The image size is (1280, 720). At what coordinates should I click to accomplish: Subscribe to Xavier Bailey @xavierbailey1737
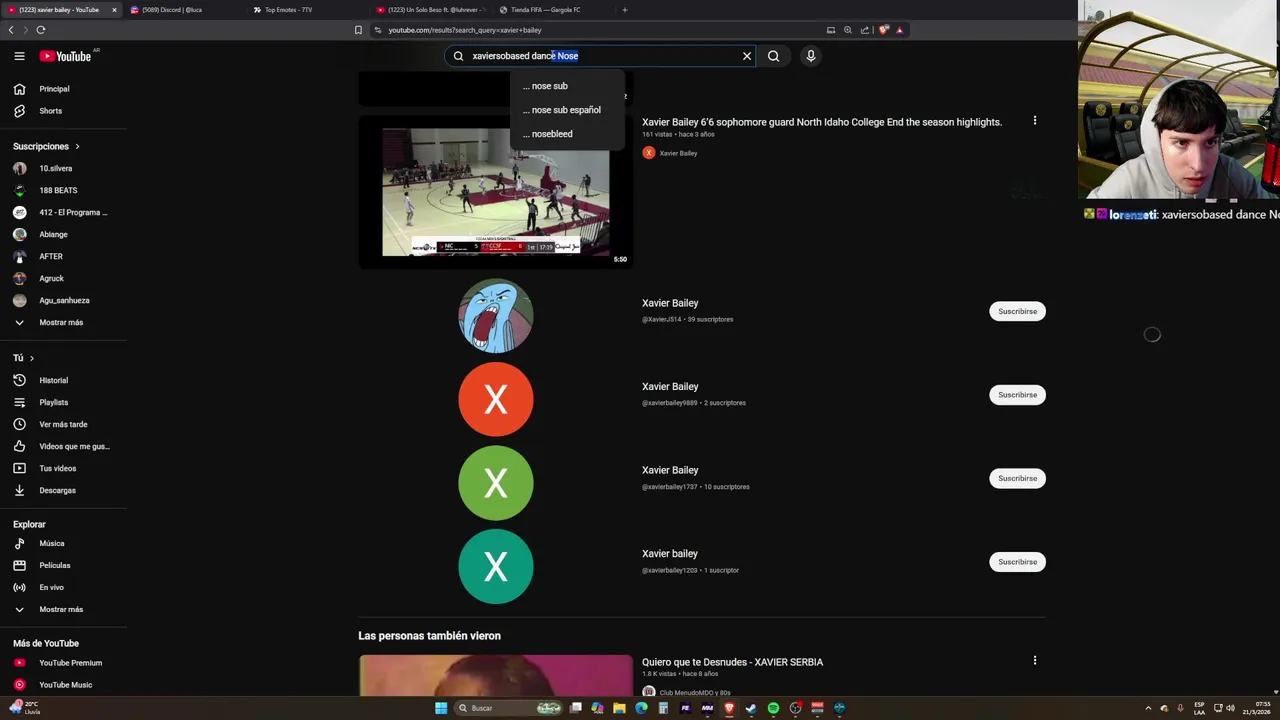[1017, 478]
